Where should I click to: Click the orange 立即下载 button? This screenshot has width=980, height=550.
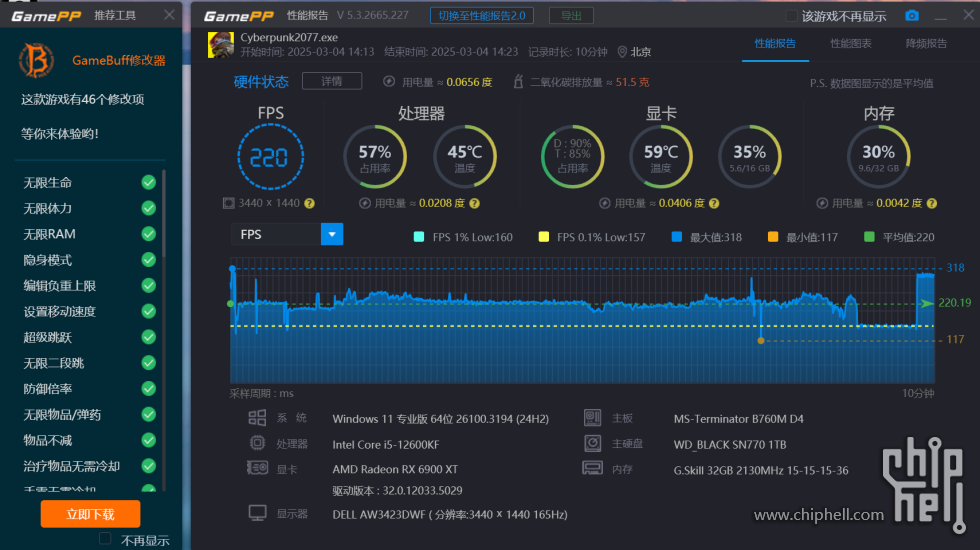coord(91,514)
